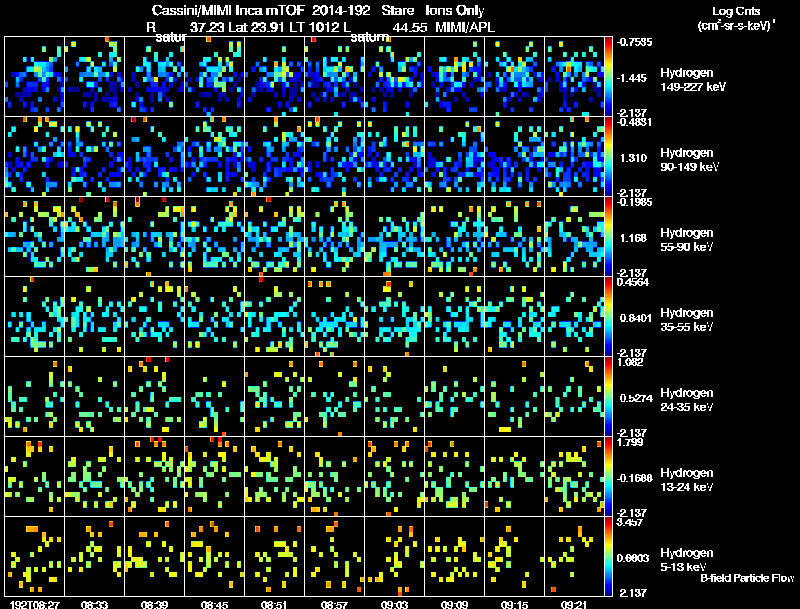
Task: Select the Hydrogen 24-35 keV panel at 09:15
Action: coord(515,396)
